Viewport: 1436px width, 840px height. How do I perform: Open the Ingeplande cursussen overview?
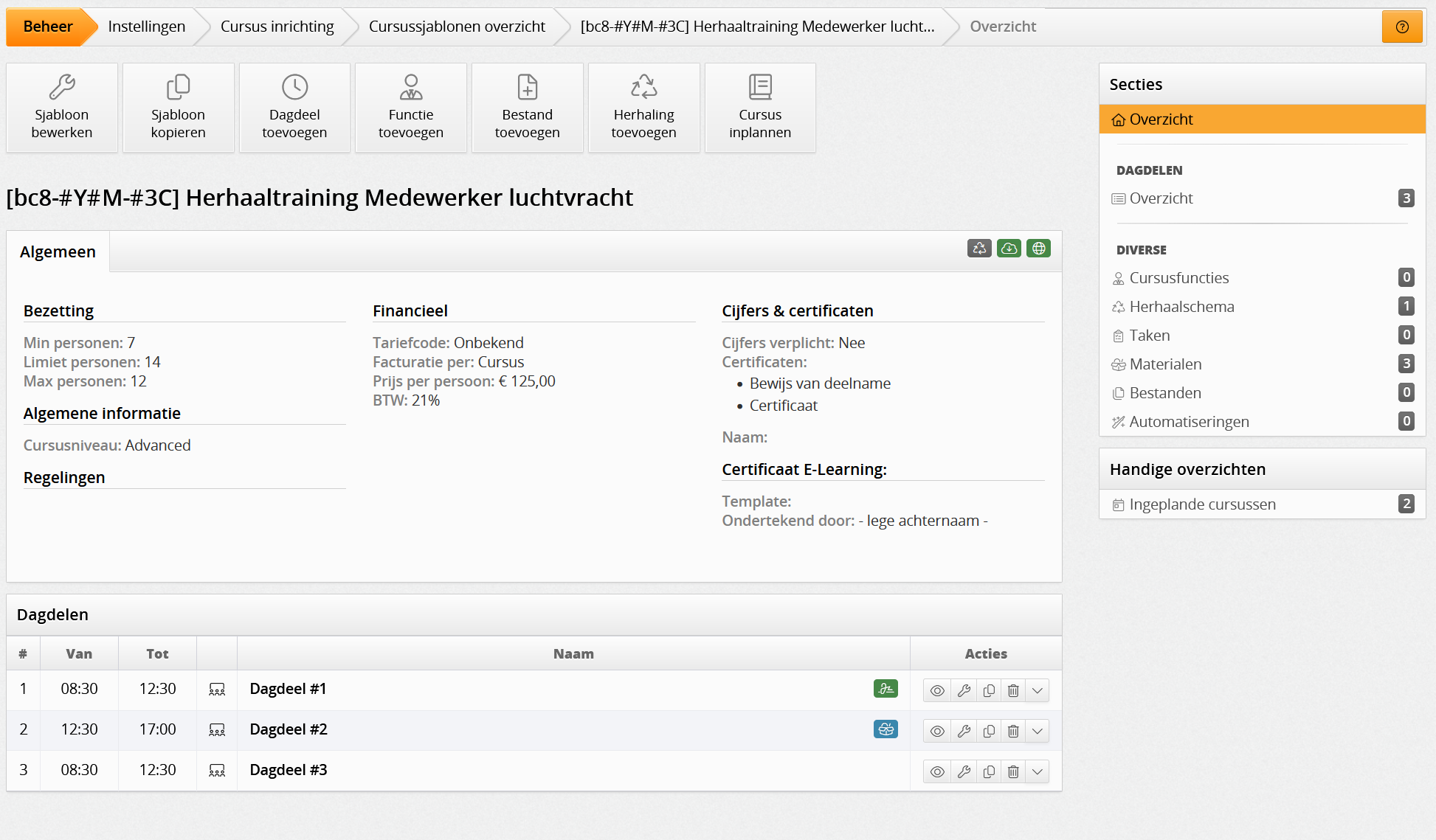click(x=1202, y=504)
